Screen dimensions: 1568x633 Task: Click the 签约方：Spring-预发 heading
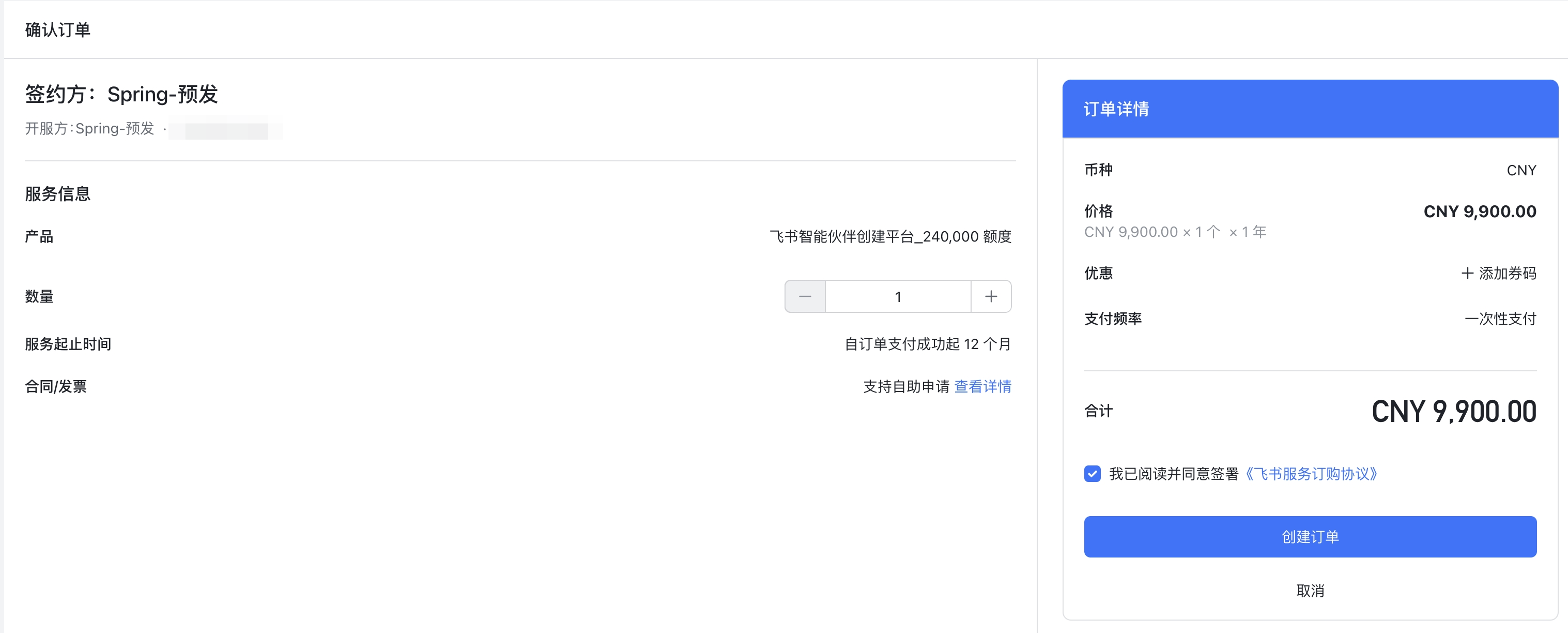(x=121, y=95)
